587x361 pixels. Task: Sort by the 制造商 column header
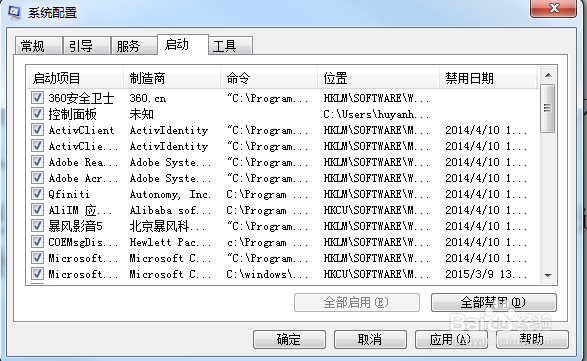(x=172, y=78)
